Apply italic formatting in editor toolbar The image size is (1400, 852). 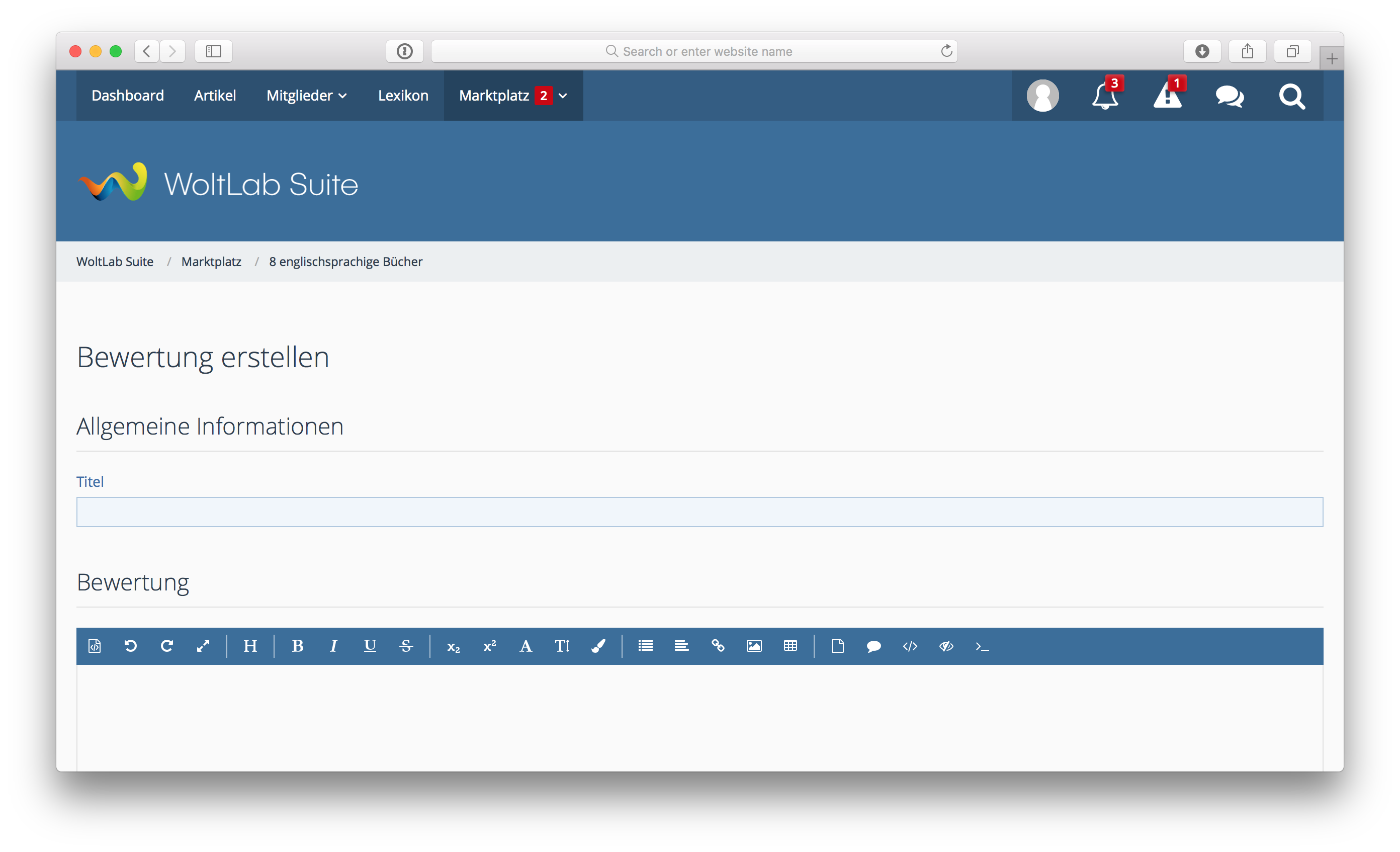[x=333, y=646]
